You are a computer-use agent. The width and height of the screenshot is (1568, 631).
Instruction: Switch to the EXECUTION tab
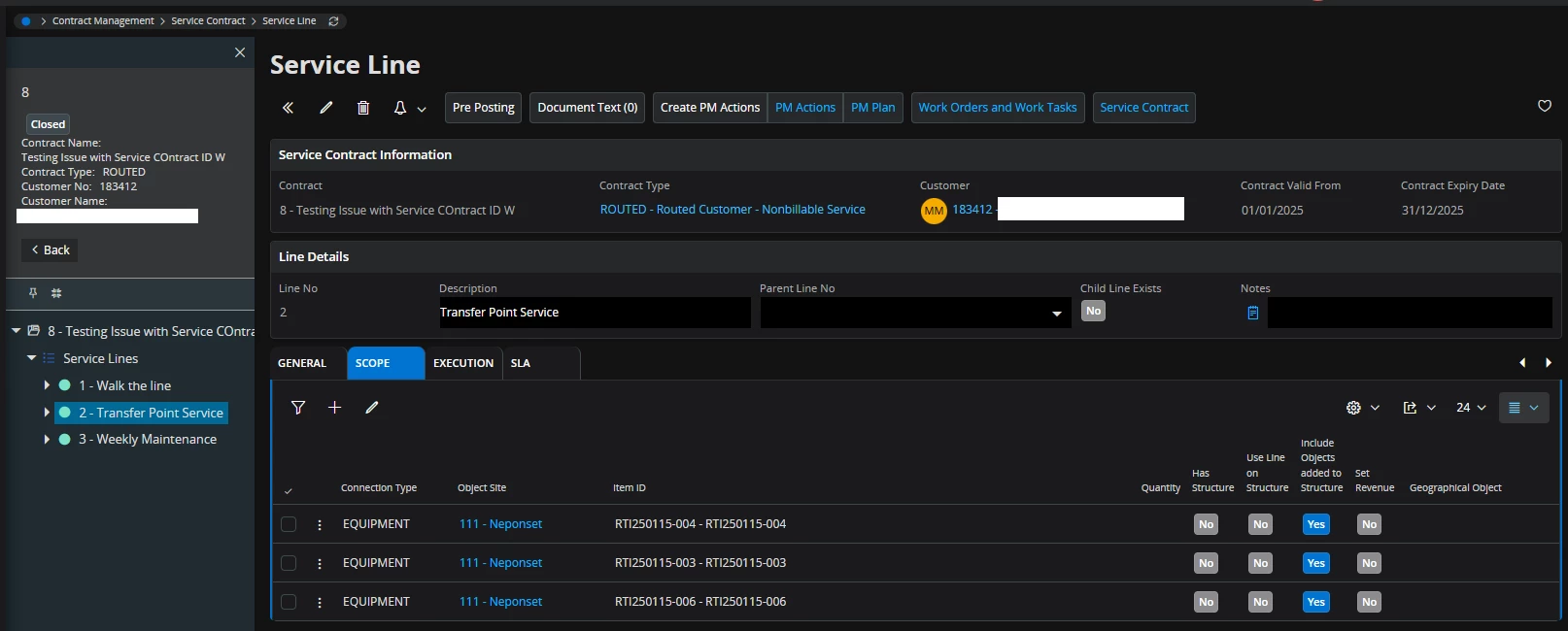(462, 363)
